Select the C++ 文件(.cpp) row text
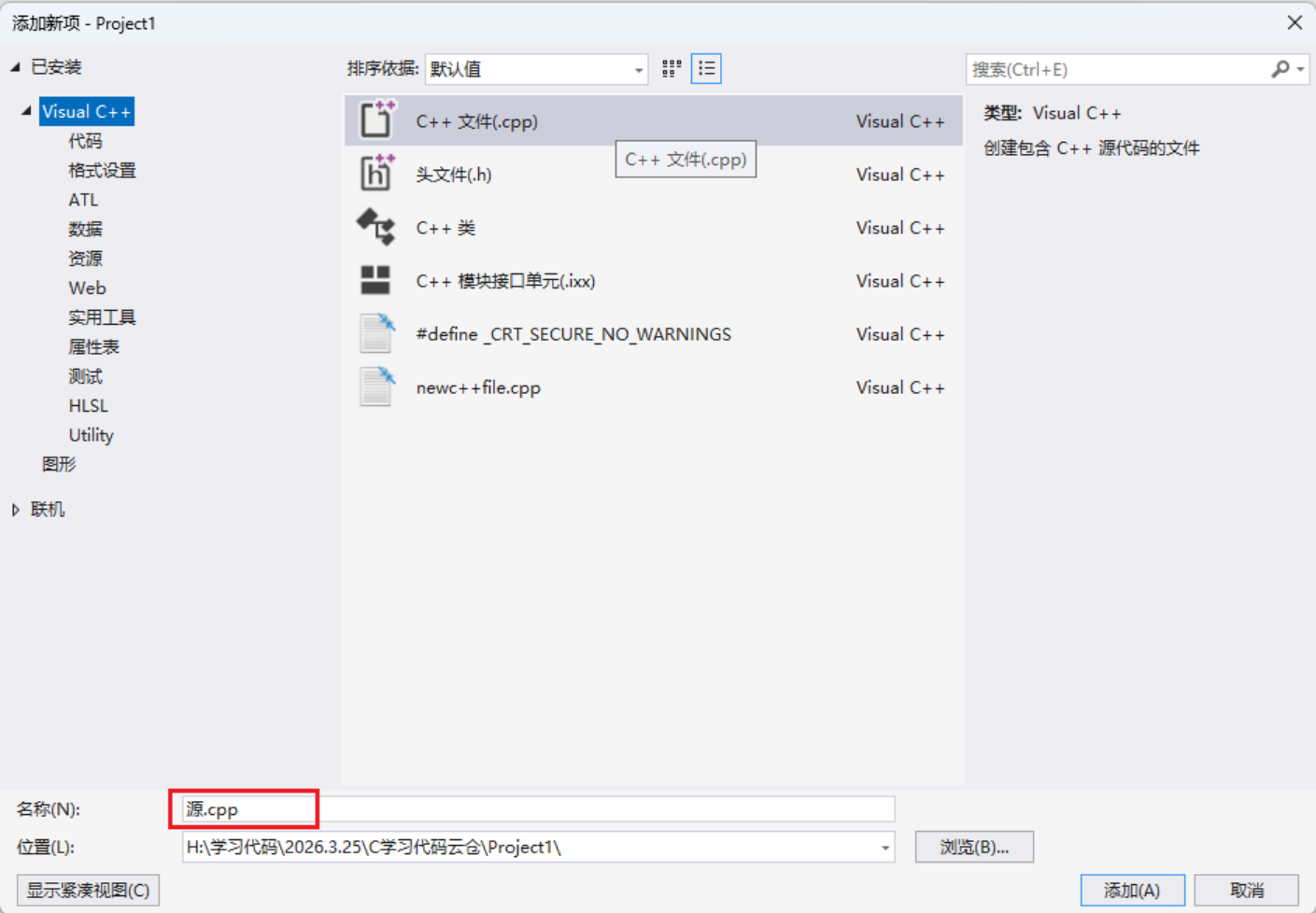The width and height of the screenshot is (1316, 913). 476,121
